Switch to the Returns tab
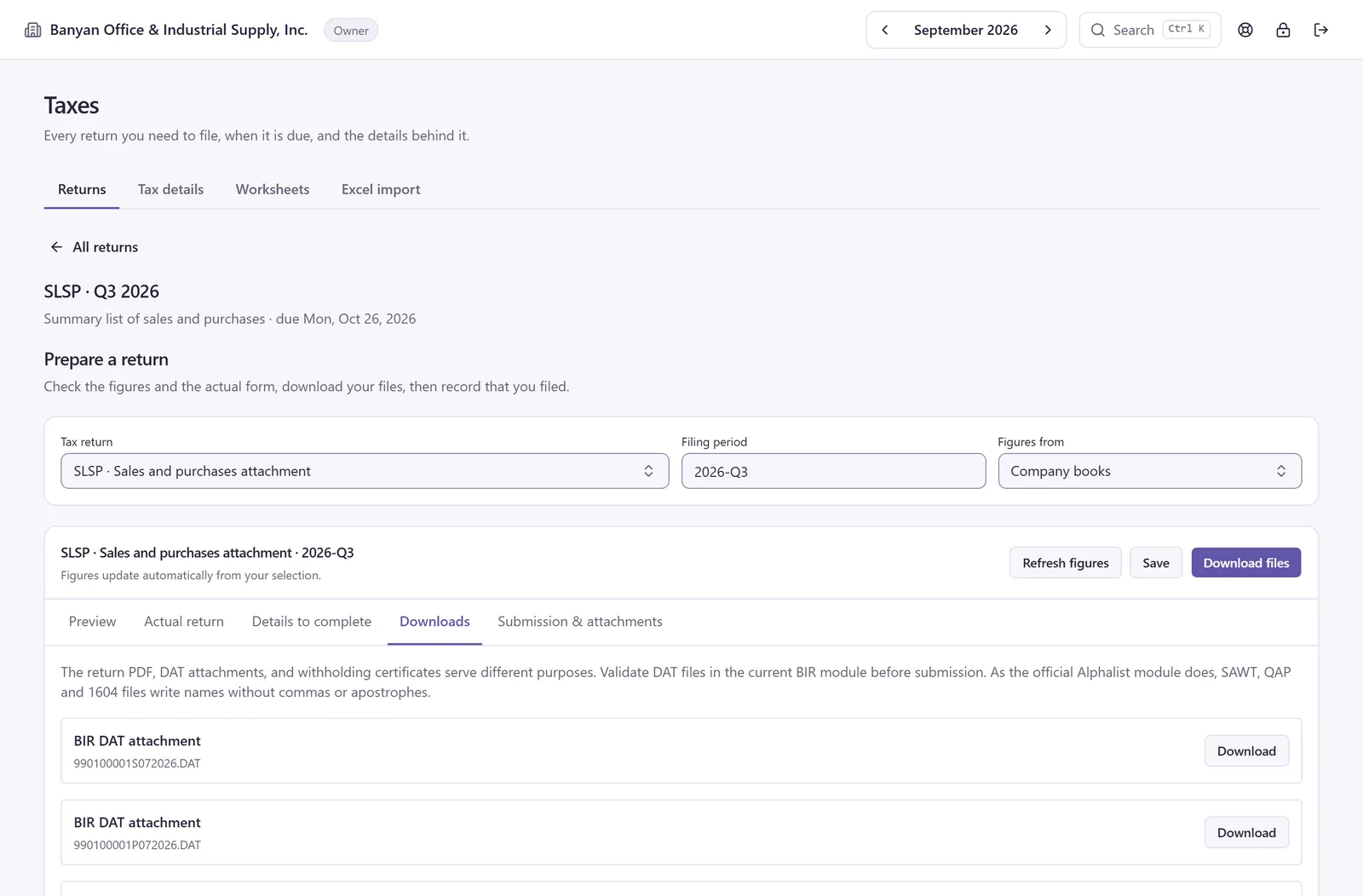Viewport: 1363px width, 896px height. [x=82, y=189]
